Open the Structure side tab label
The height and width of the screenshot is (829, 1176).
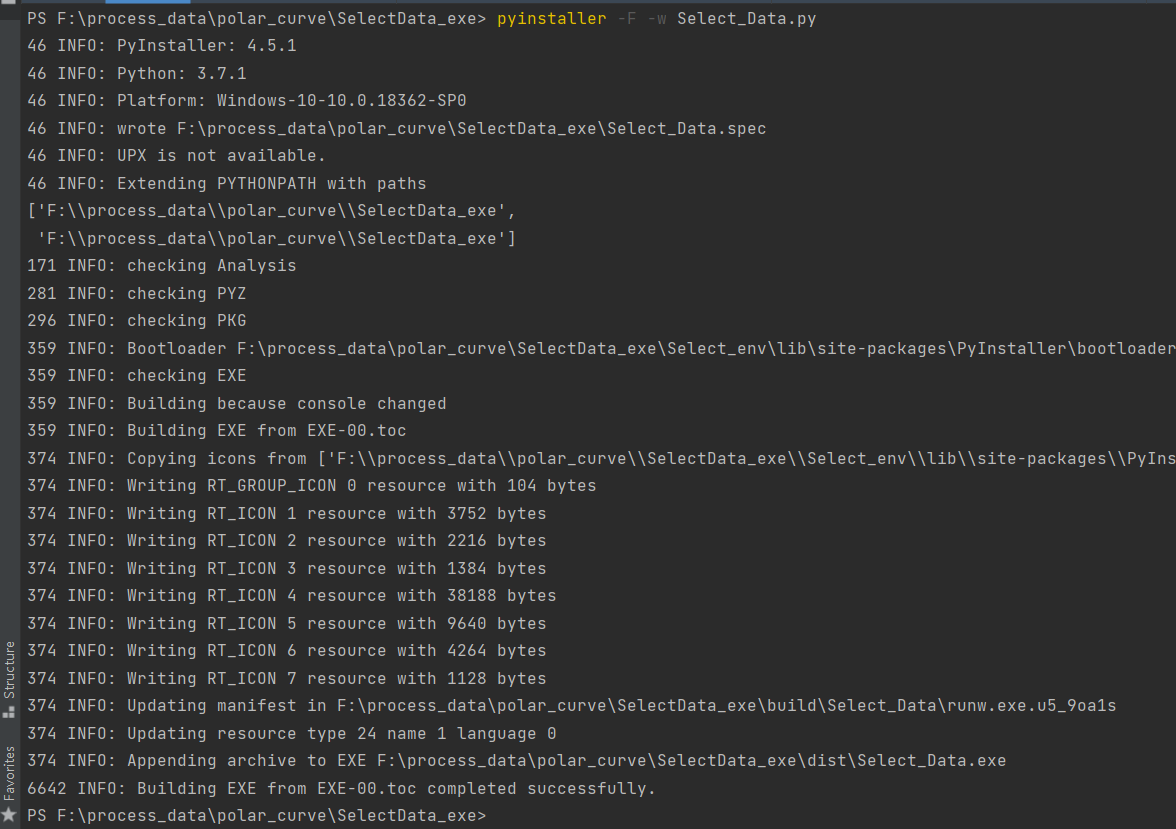click(x=9, y=669)
